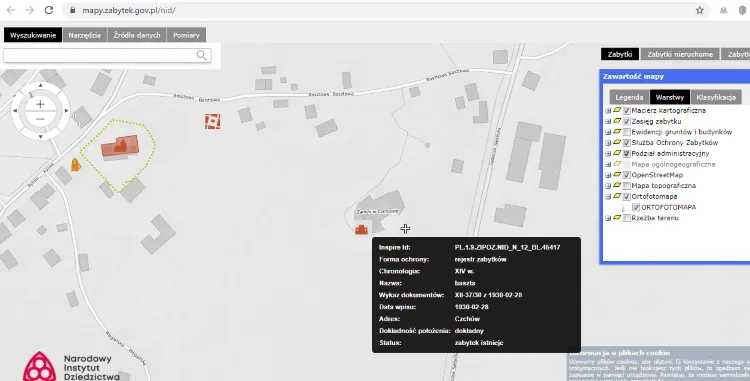Toggle the Podział administracyjny checkbox
Screen dimensions: 750x381
pos(627,153)
